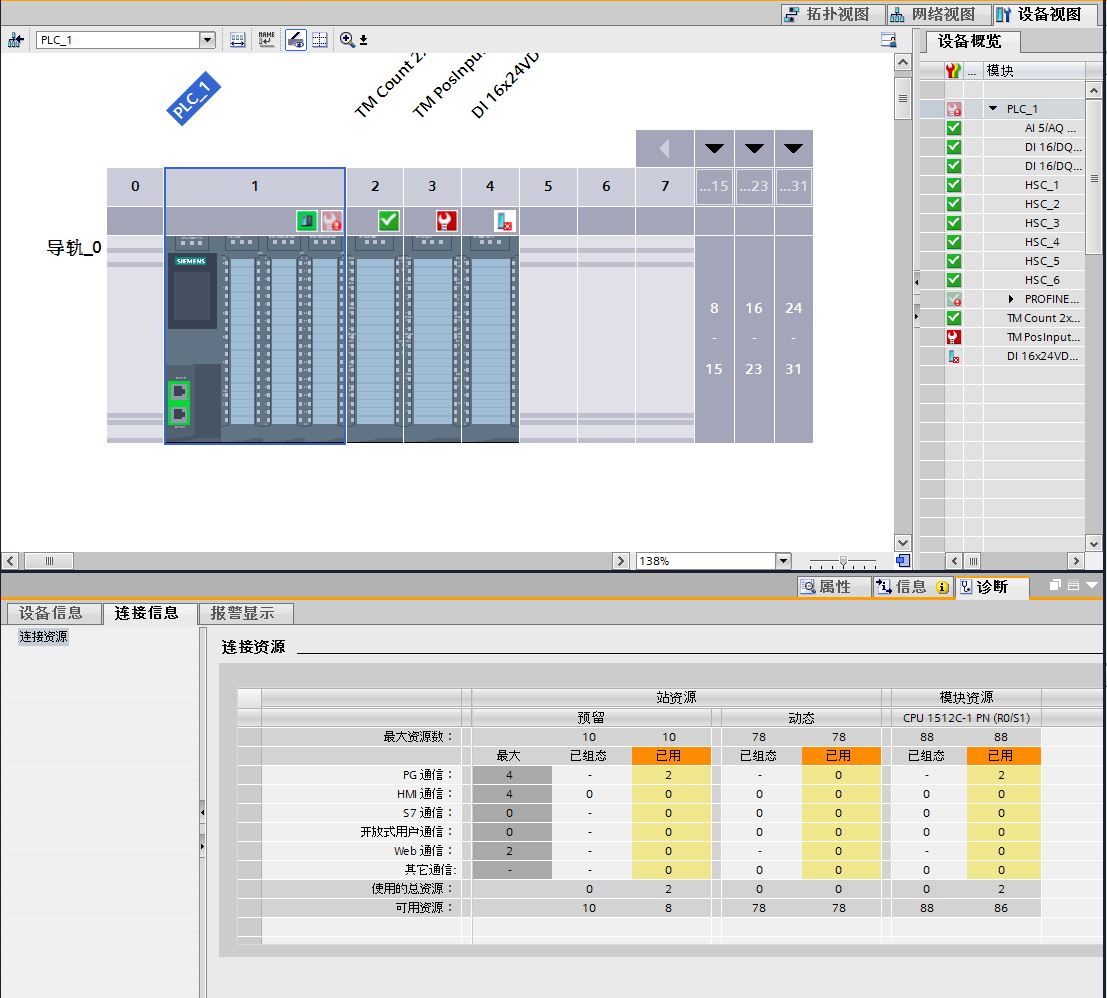Click the red wrench maintenance icon above slot 3
The height and width of the screenshot is (998, 1107).
point(446,221)
